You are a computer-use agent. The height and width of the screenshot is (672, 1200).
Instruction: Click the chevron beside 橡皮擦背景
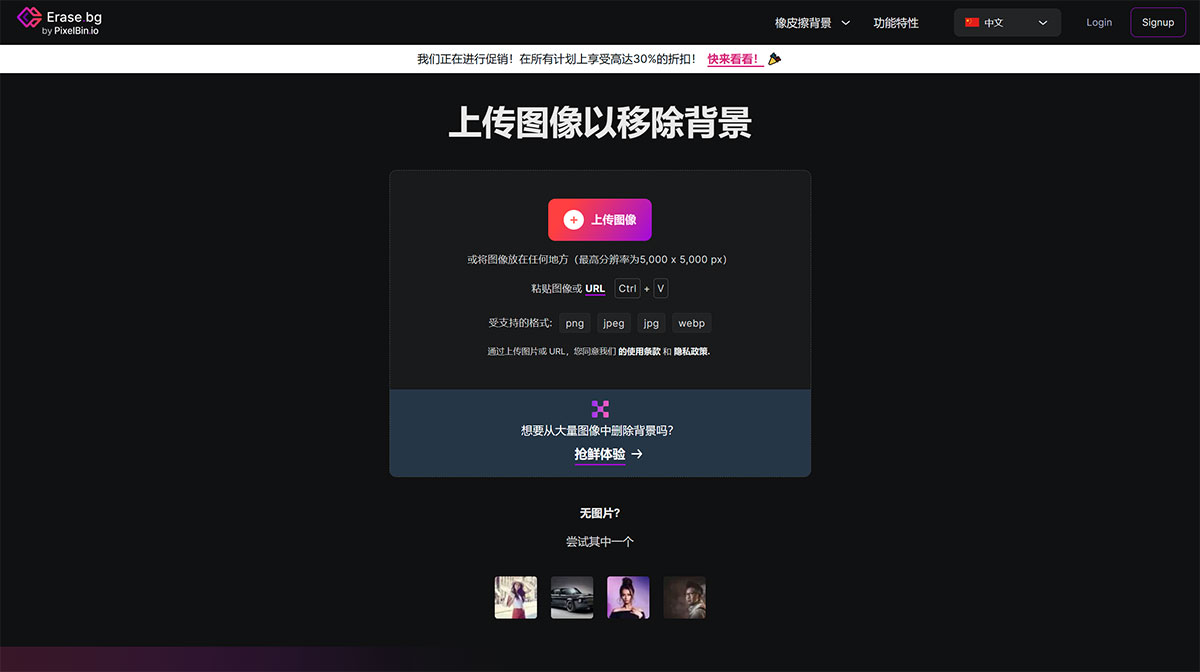pos(846,23)
